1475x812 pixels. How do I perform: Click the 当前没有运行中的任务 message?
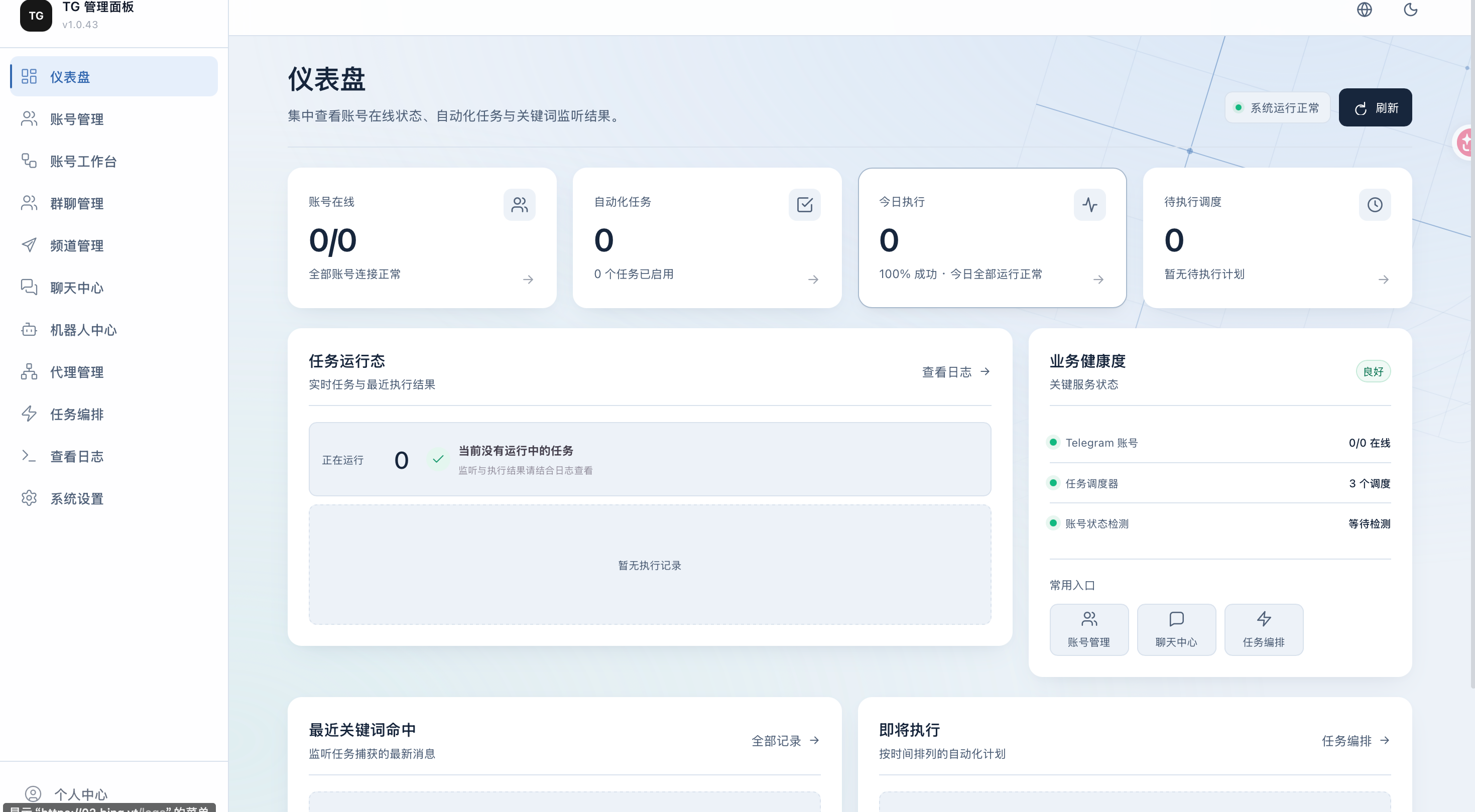(x=516, y=450)
